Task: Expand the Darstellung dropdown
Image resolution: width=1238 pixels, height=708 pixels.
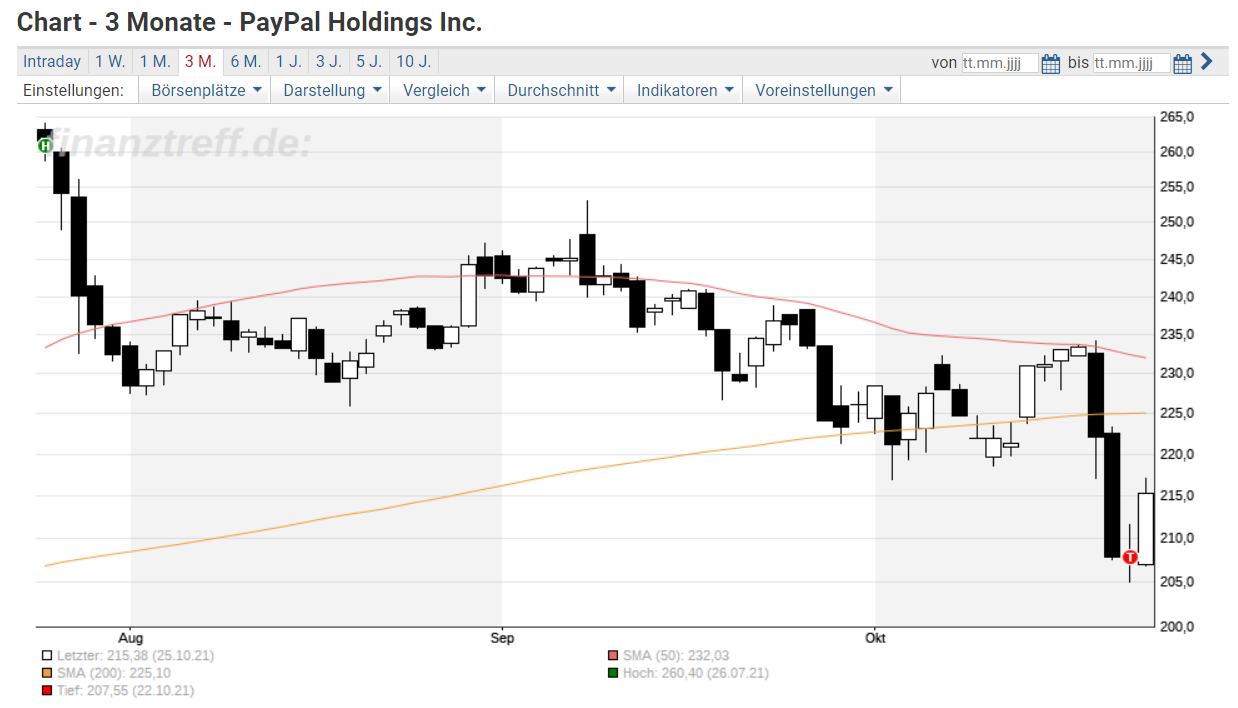Action: [333, 90]
